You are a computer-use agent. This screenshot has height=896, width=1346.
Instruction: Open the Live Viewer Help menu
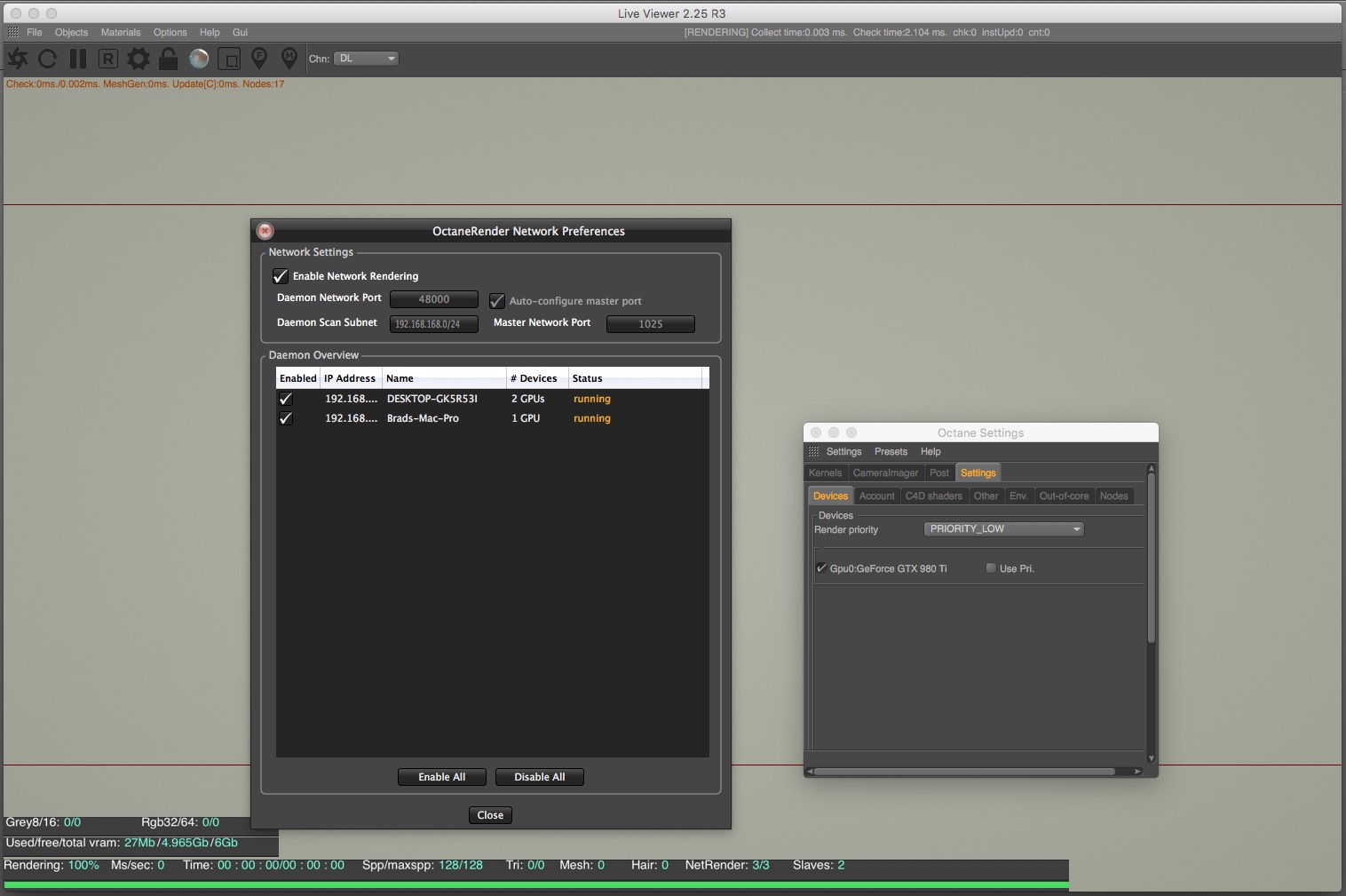[210, 32]
